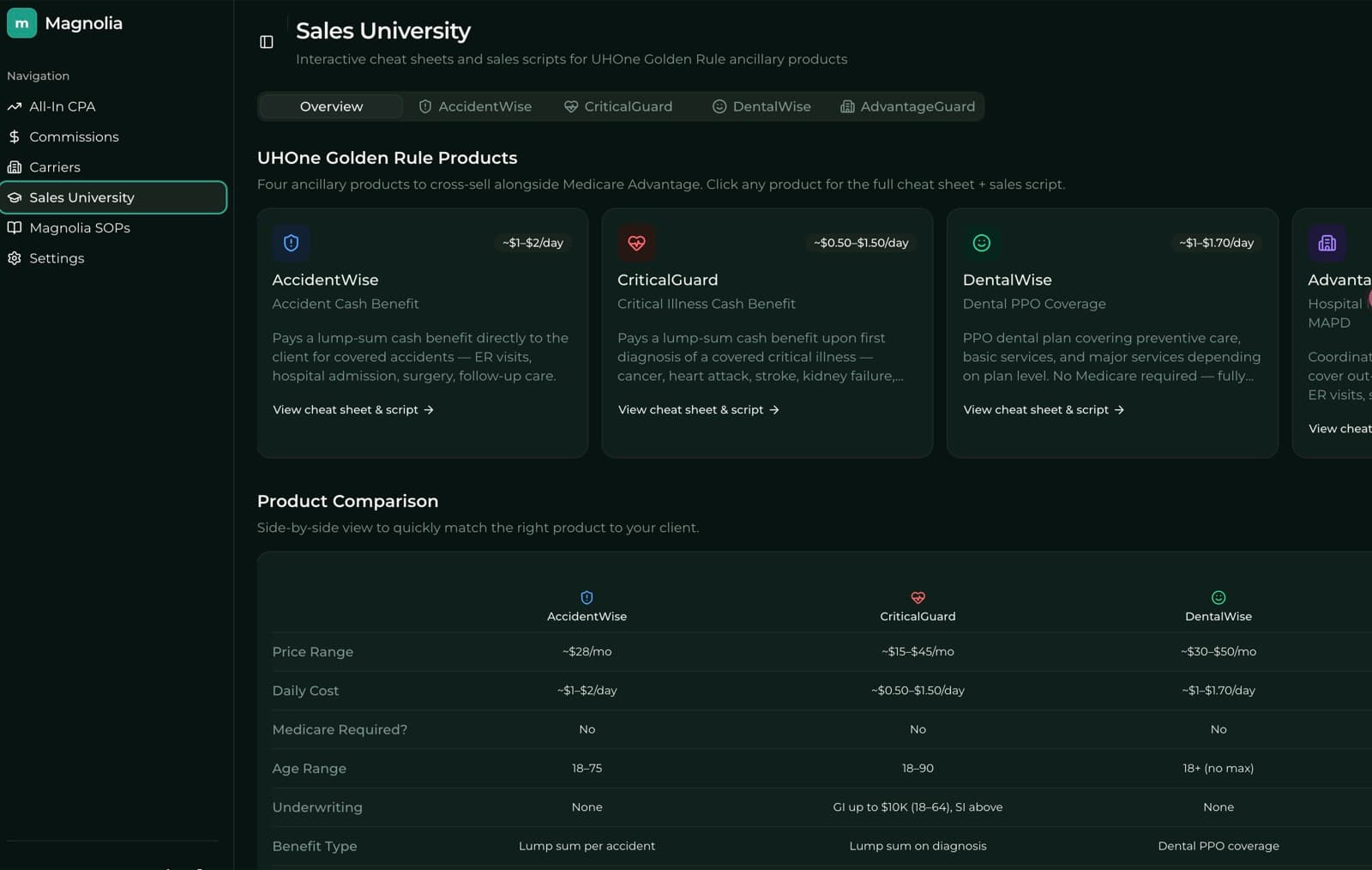Click the '18+ (no max)' Age Range cell
Screen dimensions: 1372x870
tap(1219, 768)
